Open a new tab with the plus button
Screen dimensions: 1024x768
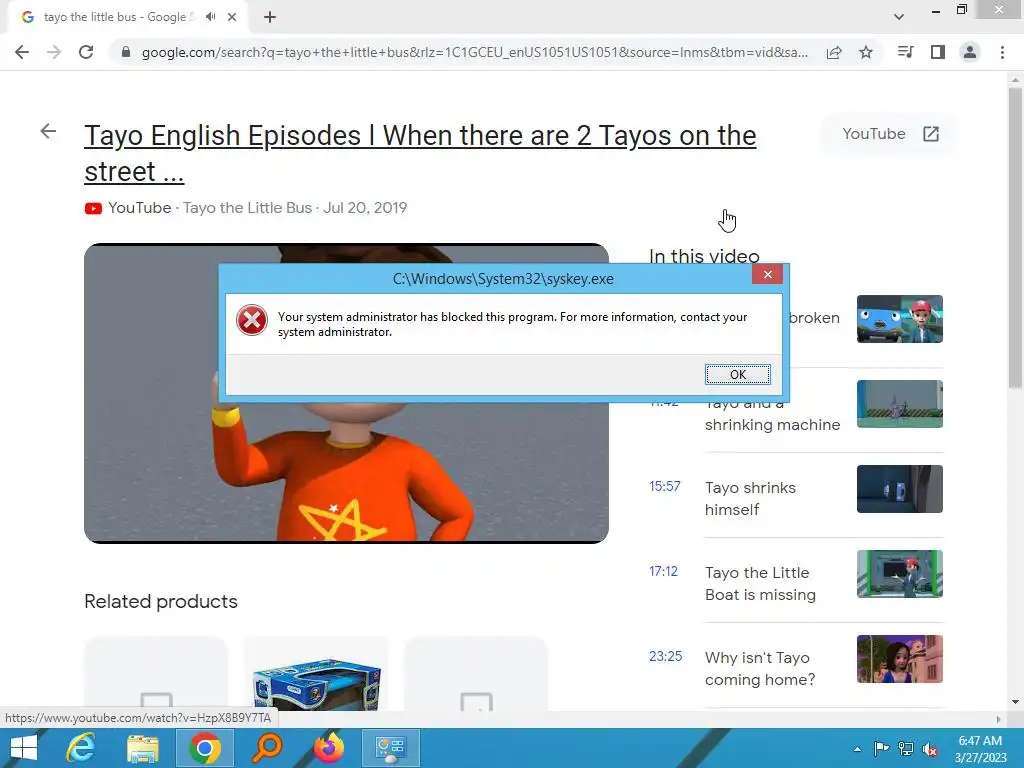(x=270, y=17)
